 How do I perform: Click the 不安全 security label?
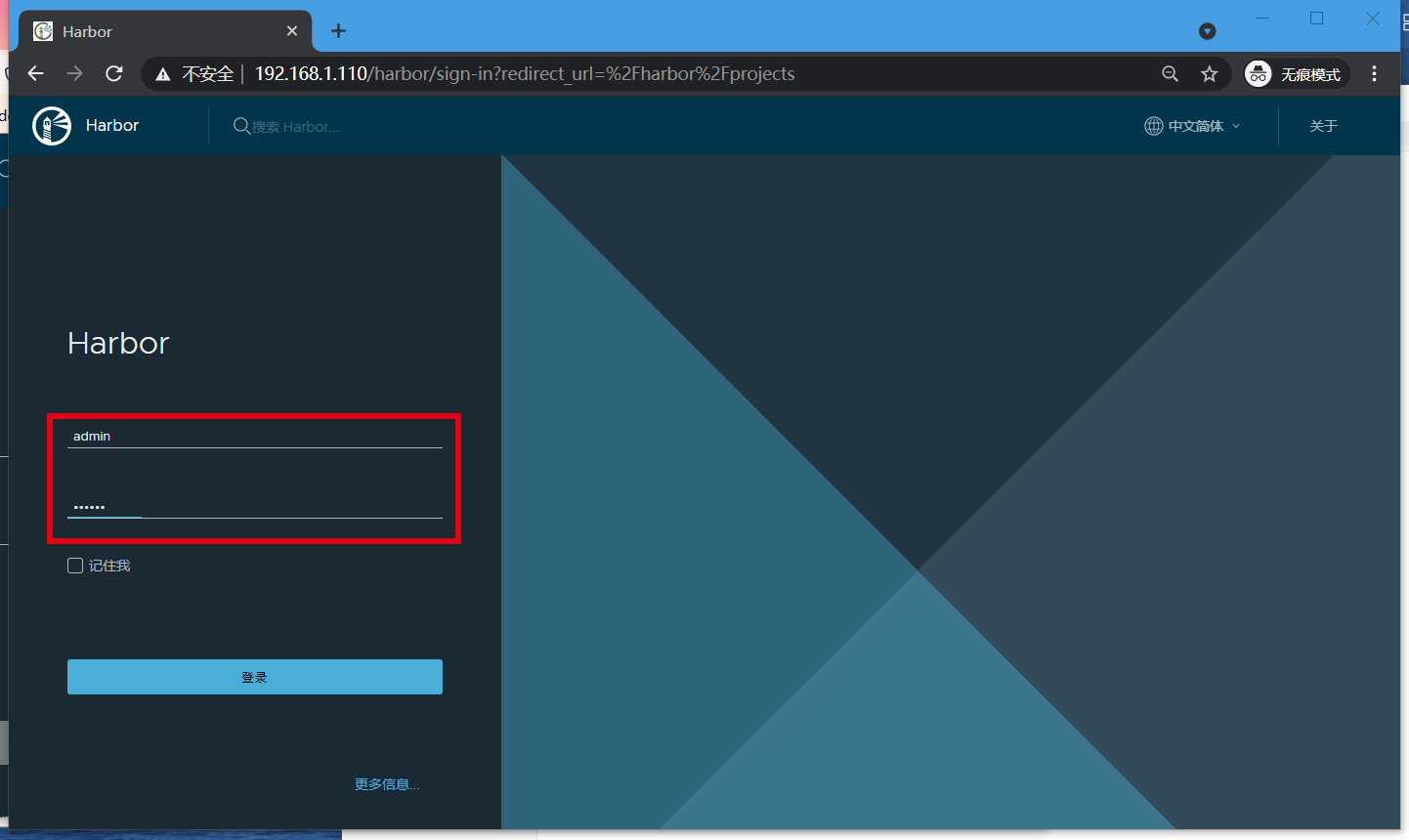208,74
